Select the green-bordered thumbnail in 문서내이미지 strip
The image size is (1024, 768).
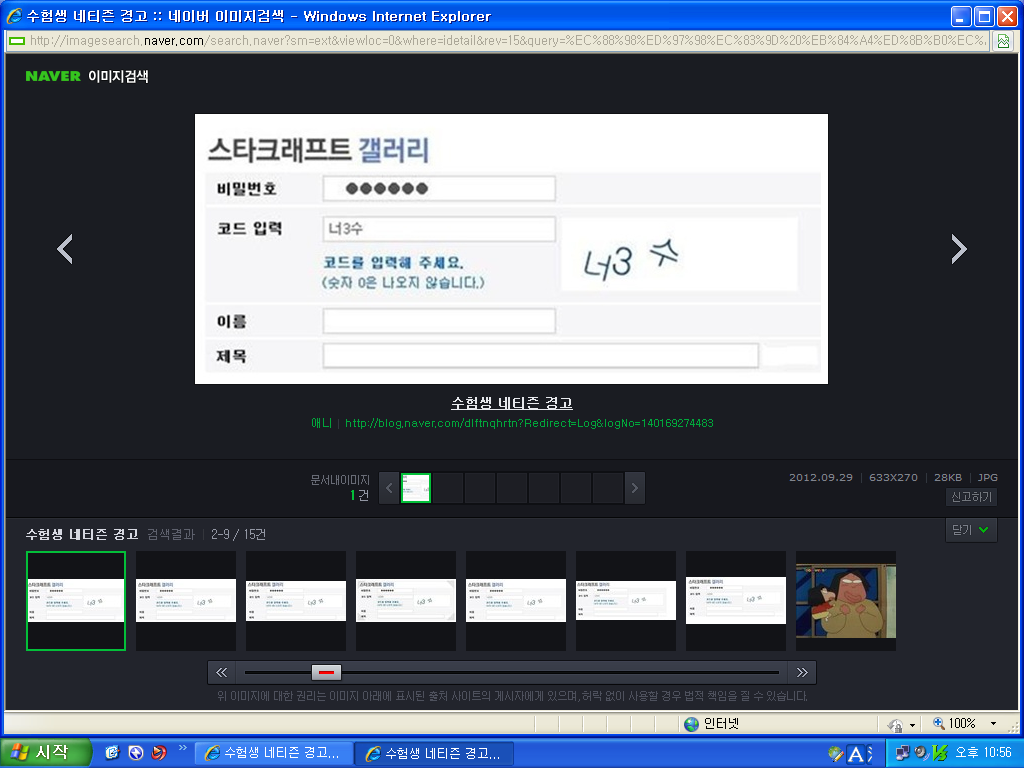tap(415, 488)
